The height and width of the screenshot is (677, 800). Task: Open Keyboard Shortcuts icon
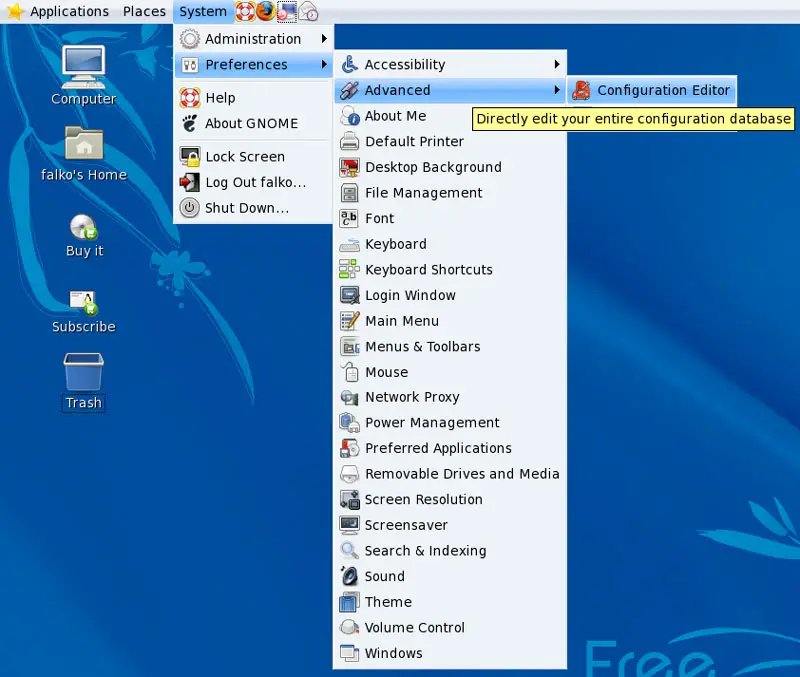[350, 269]
